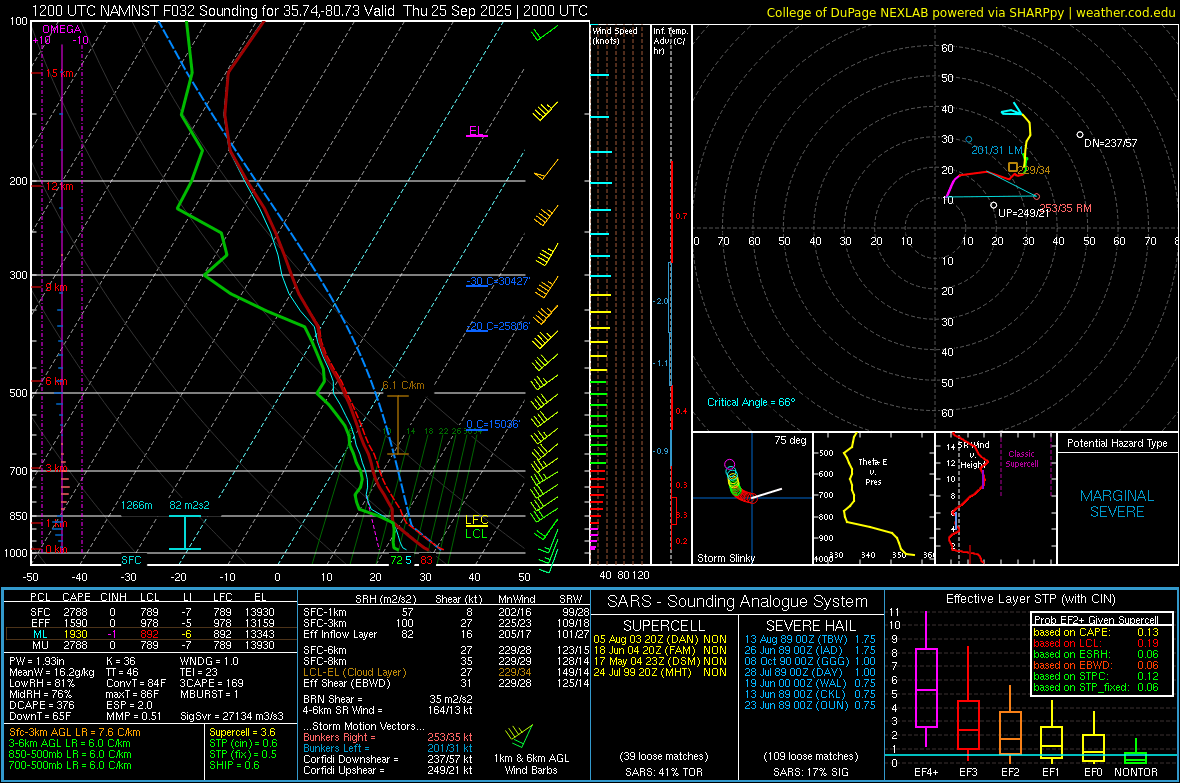1180x783 pixels.
Task: Select the '13 Aug 89 00Z (TBW)' hail analogue
Action: tap(810, 639)
